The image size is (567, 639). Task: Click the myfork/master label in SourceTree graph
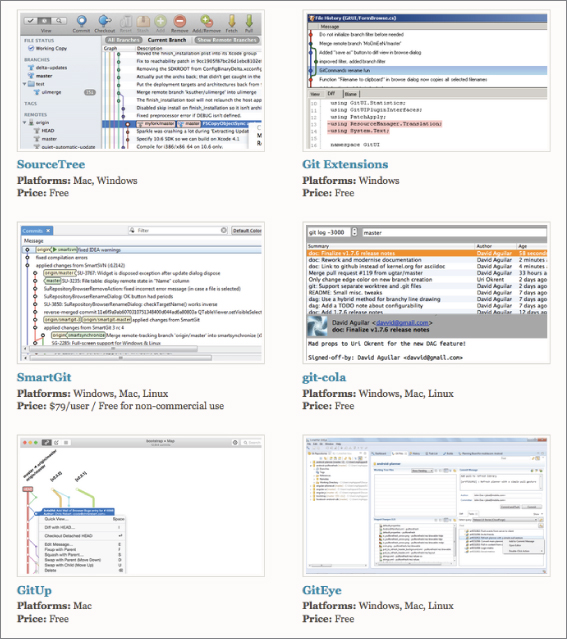coord(154,123)
